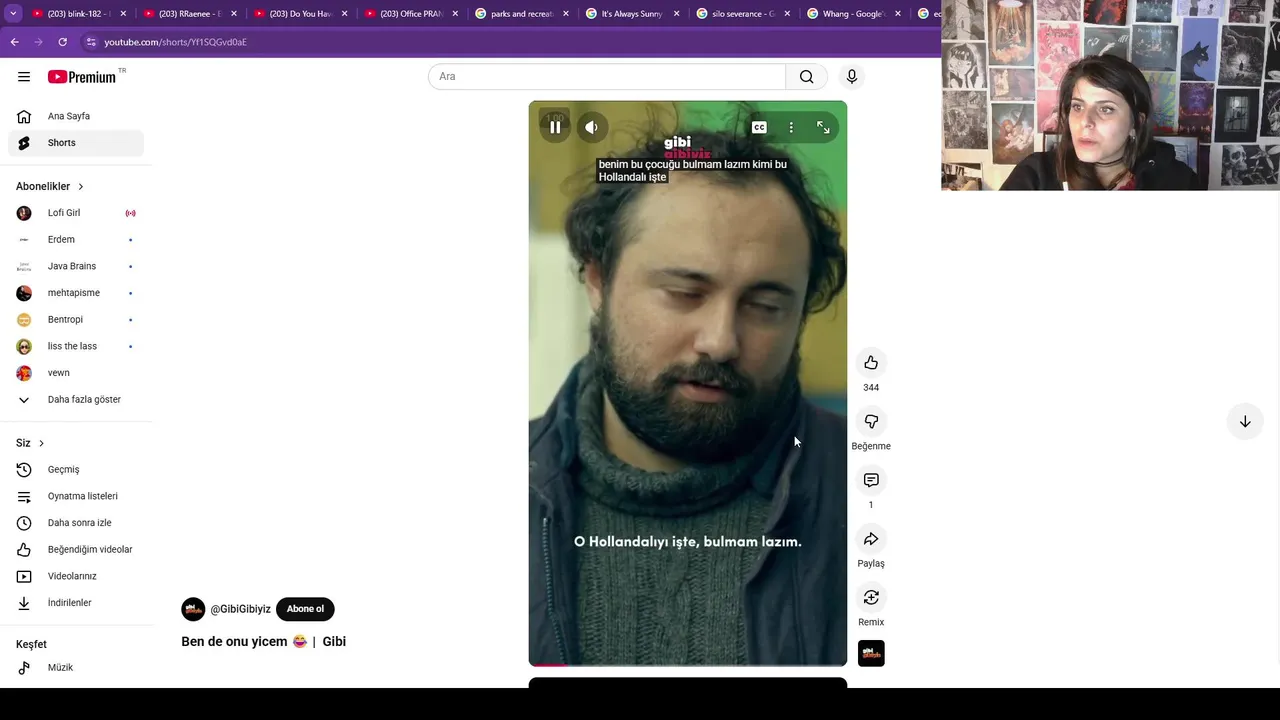This screenshot has width=1280, height=720.
Task: Switch to the Do You Have tab
Action: pos(301,14)
